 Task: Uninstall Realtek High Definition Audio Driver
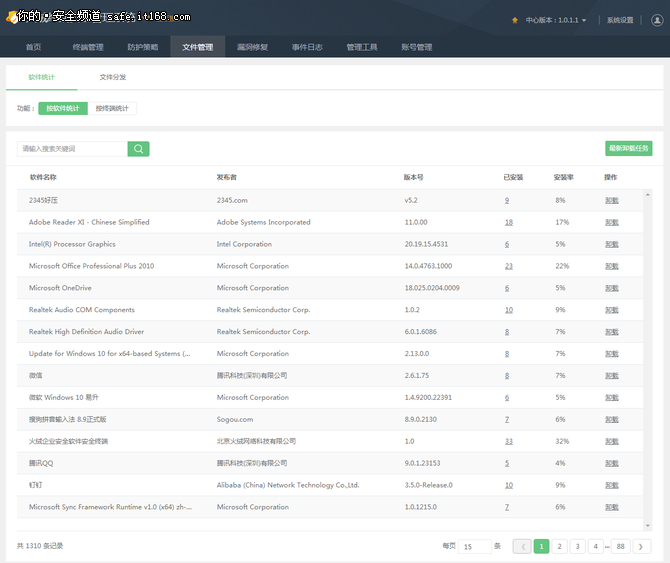[x=612, y=331]
